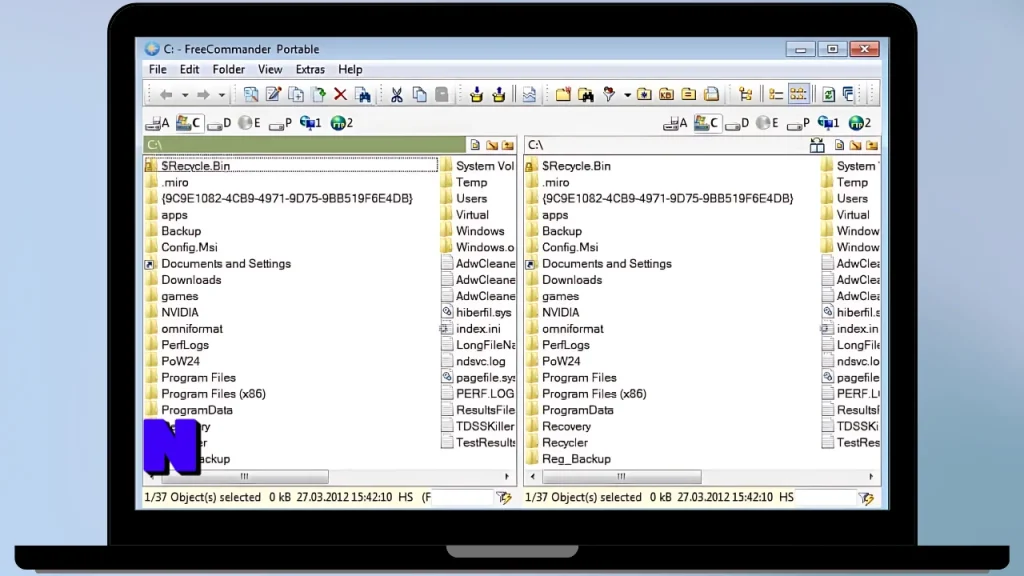Click the overlapping windows toolbar icon
This screenshot has width=1024, height=576.
(x=848, y=95)
